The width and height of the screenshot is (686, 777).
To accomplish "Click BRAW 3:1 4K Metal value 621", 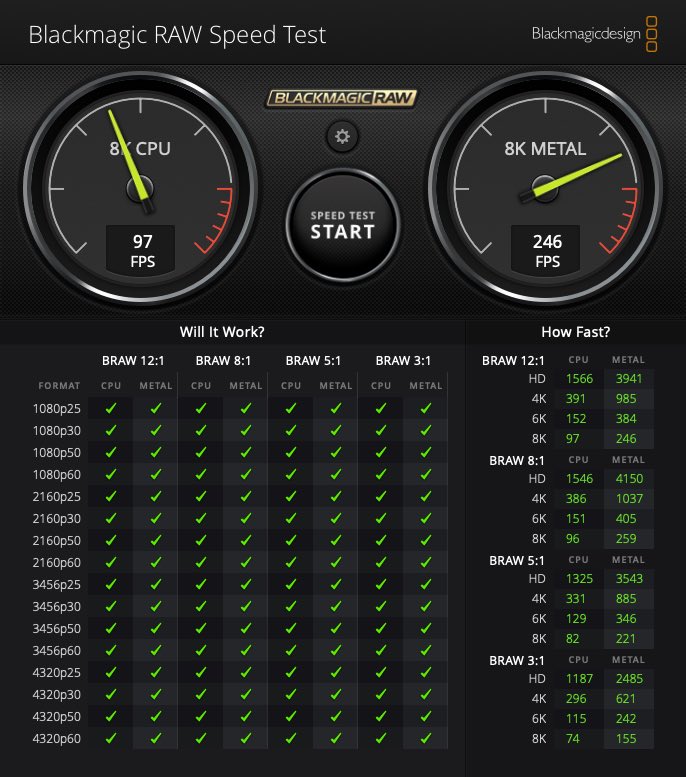I will tap(626, 699).
